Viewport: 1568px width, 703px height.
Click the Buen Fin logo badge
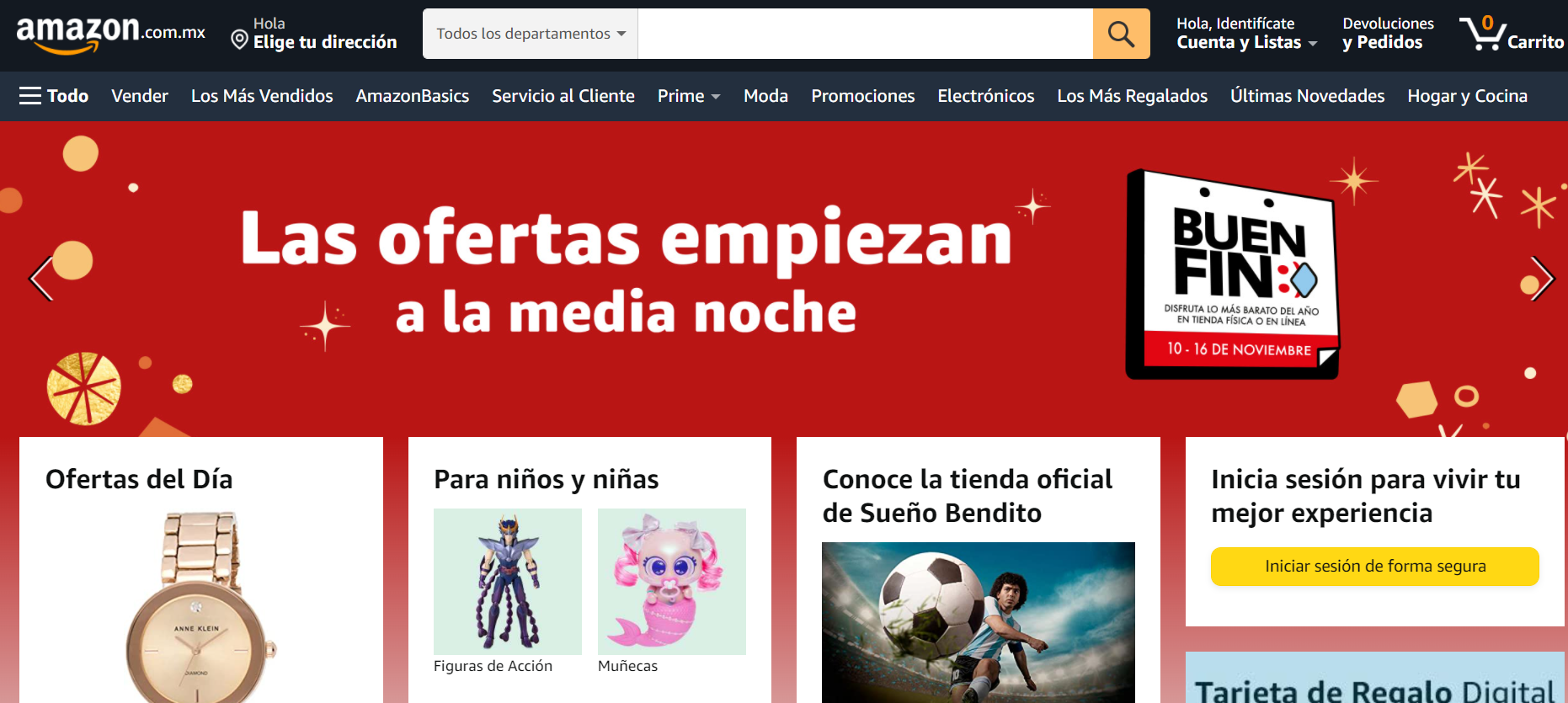(x=1233, y=274)
